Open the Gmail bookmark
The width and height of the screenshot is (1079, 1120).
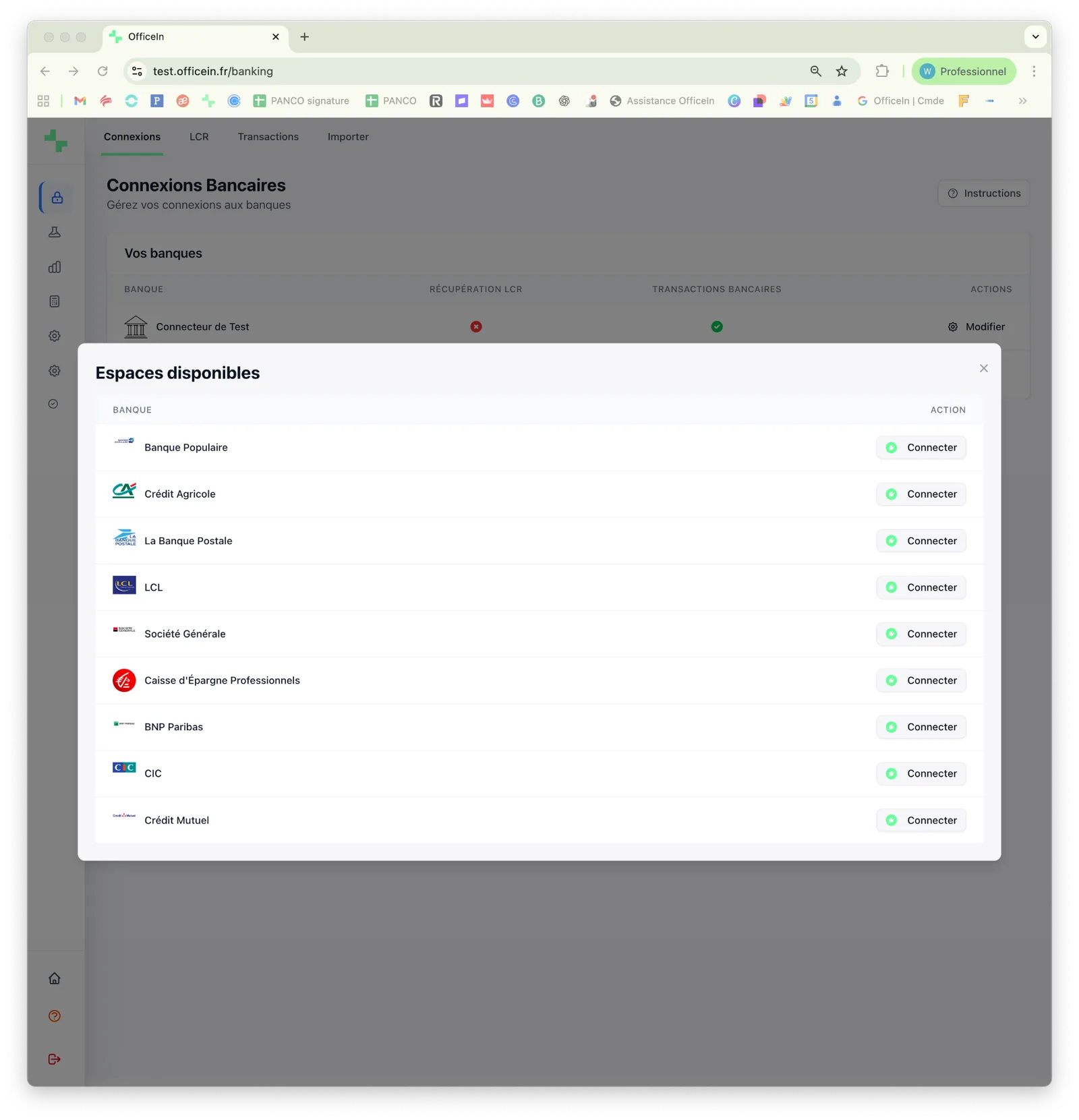pos(80,101)
